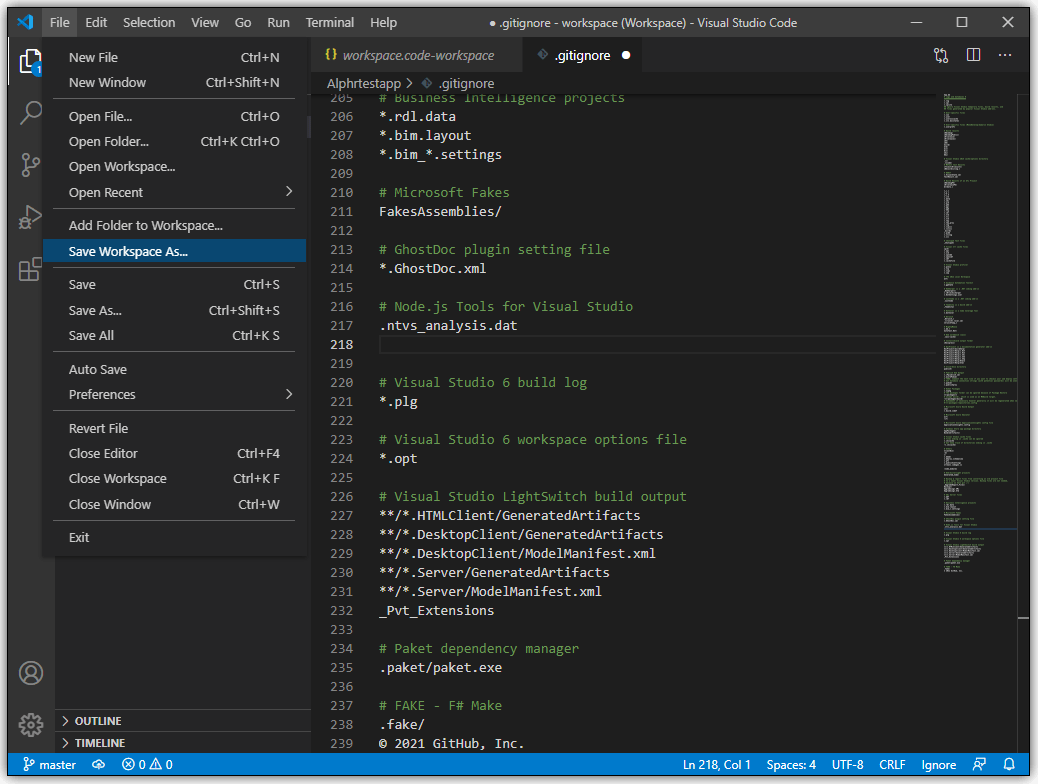
Task: Click the Accounts icon in activity bar
Action: [x=30, y=672]
